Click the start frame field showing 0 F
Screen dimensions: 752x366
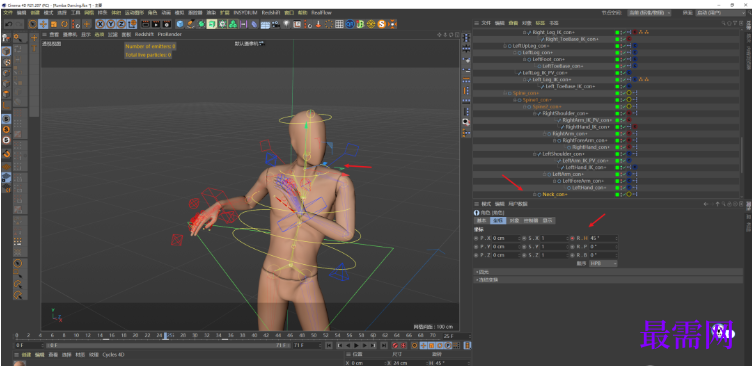(x=30, y=345)
